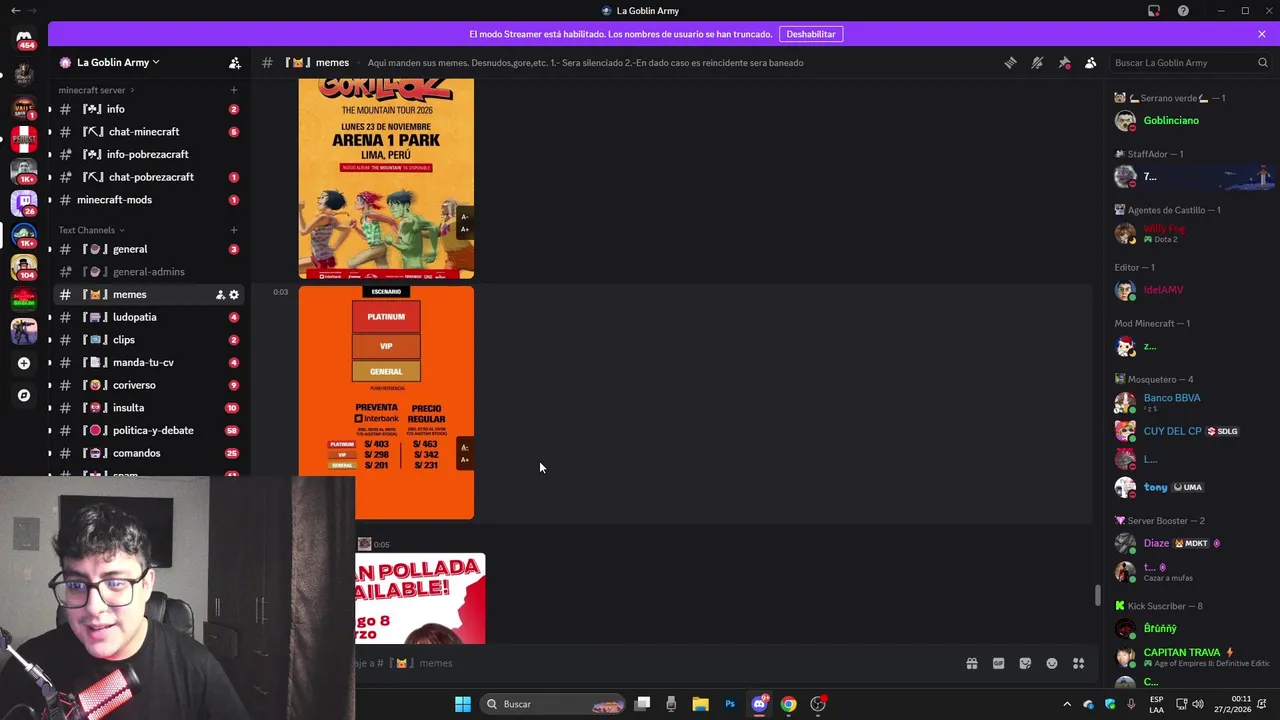
Task: Open the chat-minecraft channel
Action: tap(148, 132)
